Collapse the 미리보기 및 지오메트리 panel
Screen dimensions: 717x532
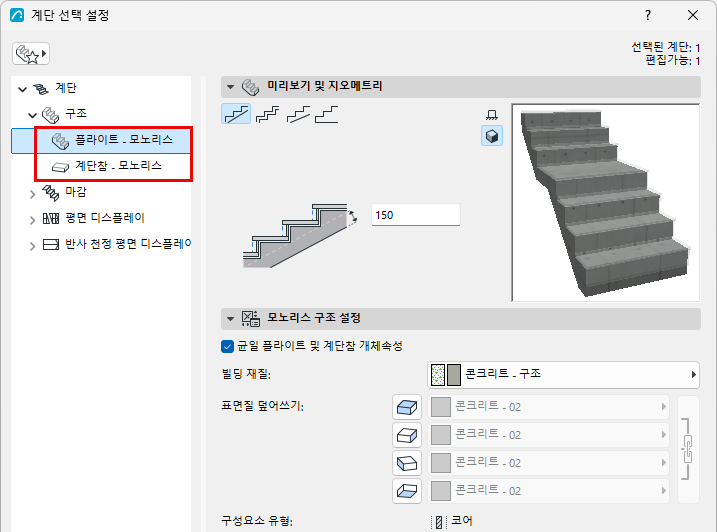pos(230,86)
